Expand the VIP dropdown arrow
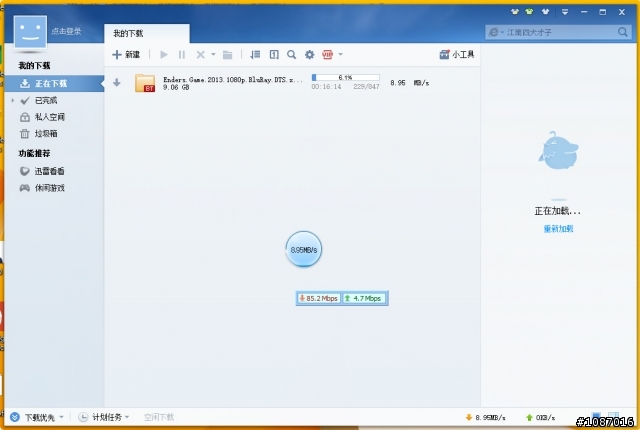Viewport: 640px width, 430px height. (340, 54)
